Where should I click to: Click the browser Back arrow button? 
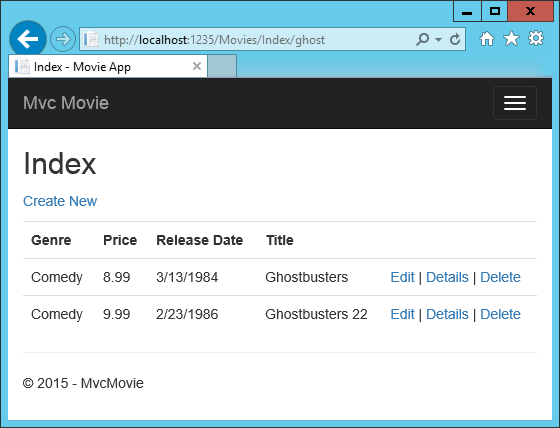click(28, 39)
